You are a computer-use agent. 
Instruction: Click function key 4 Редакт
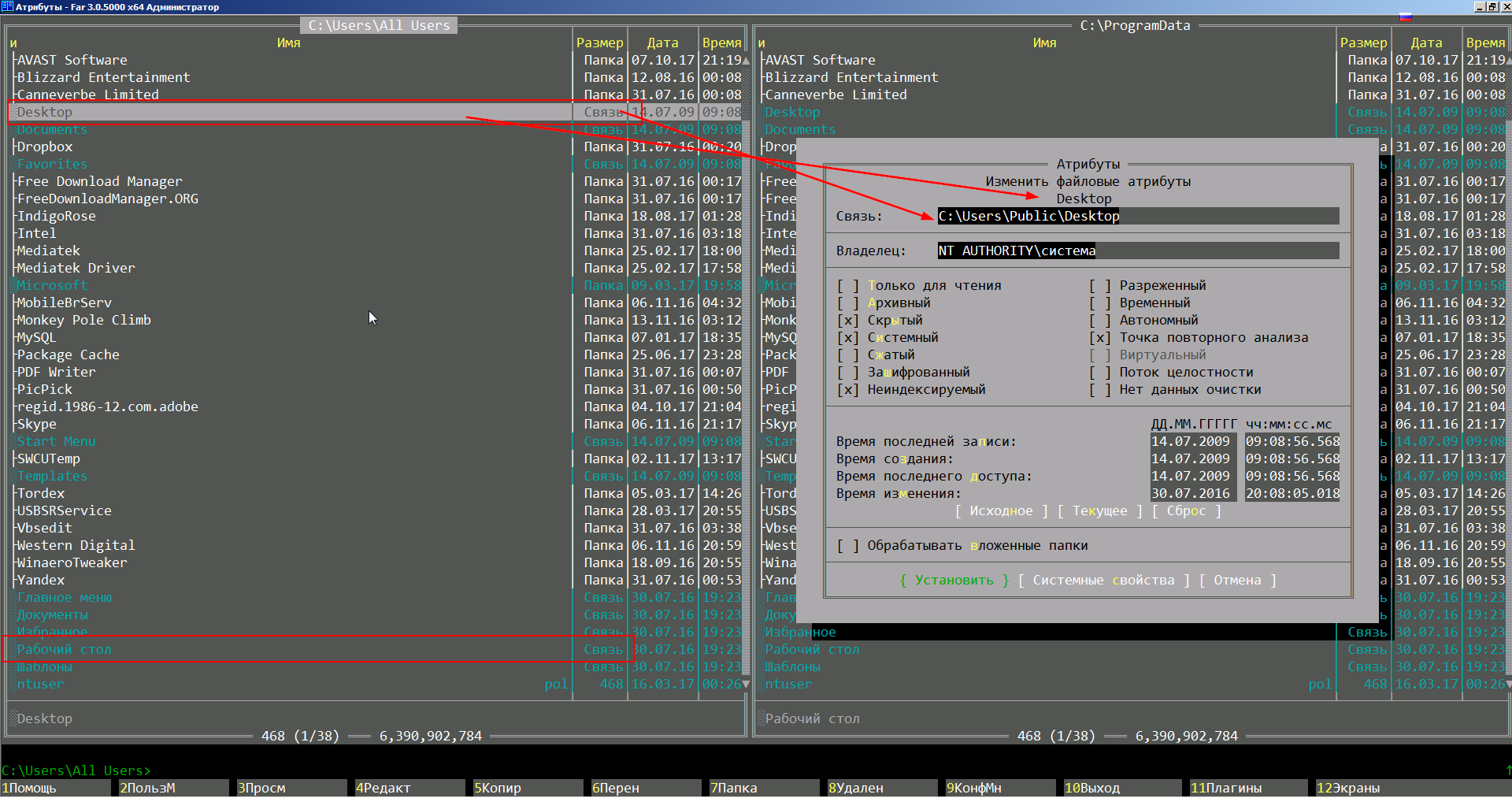coord(409,788)
